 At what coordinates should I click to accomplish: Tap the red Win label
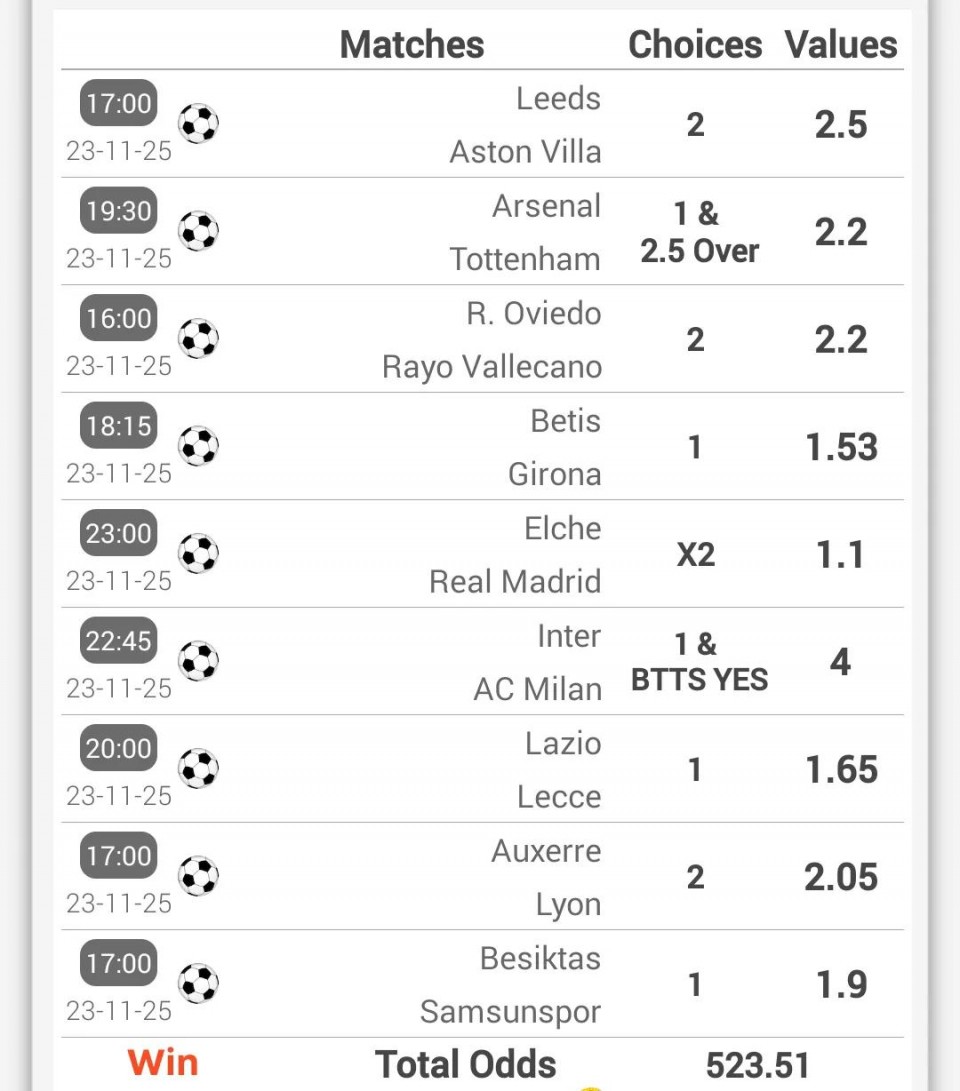163,1063
